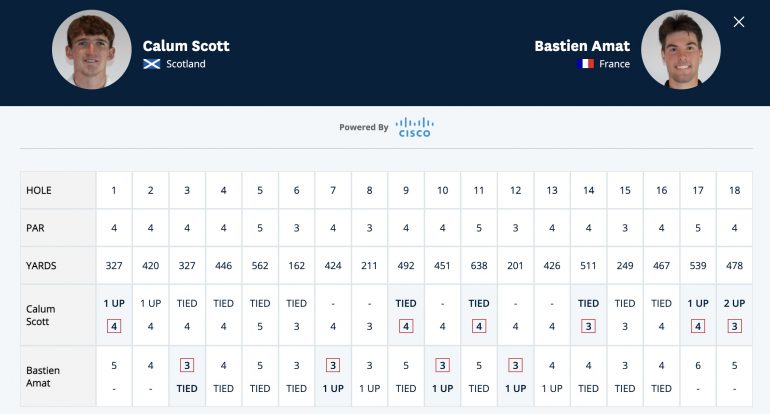The image size is (770, 414).
Task: Click the 638 yards cell for hole 11
Action: click(479, 266)
